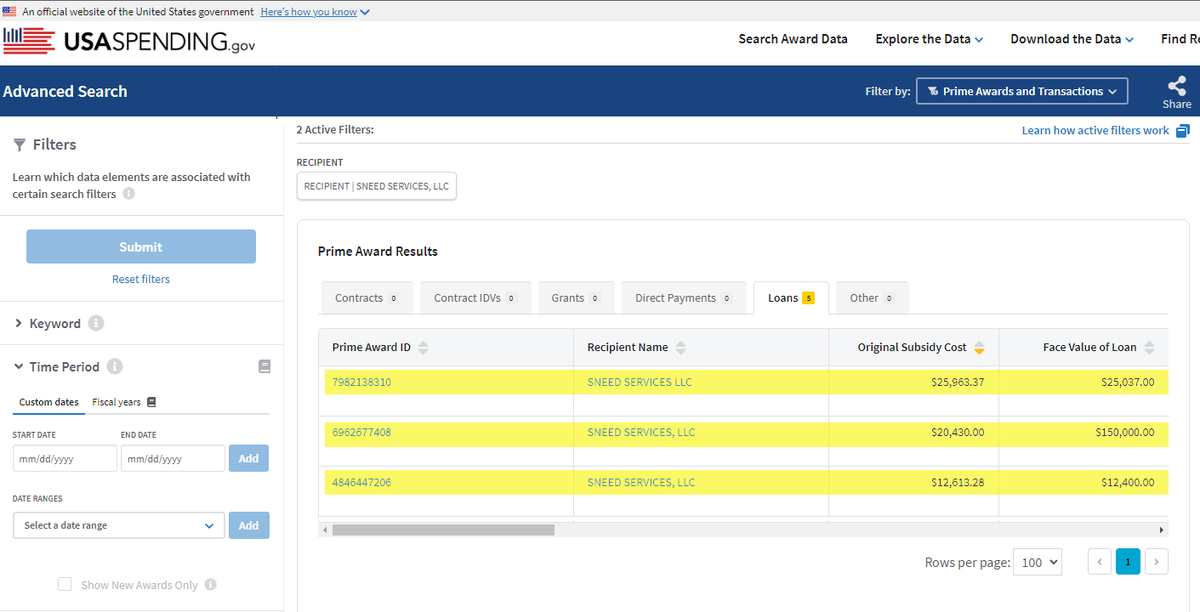Open Select a date range dropdown
Viewport: 1200px width, 612px height.
pos(118,525)
